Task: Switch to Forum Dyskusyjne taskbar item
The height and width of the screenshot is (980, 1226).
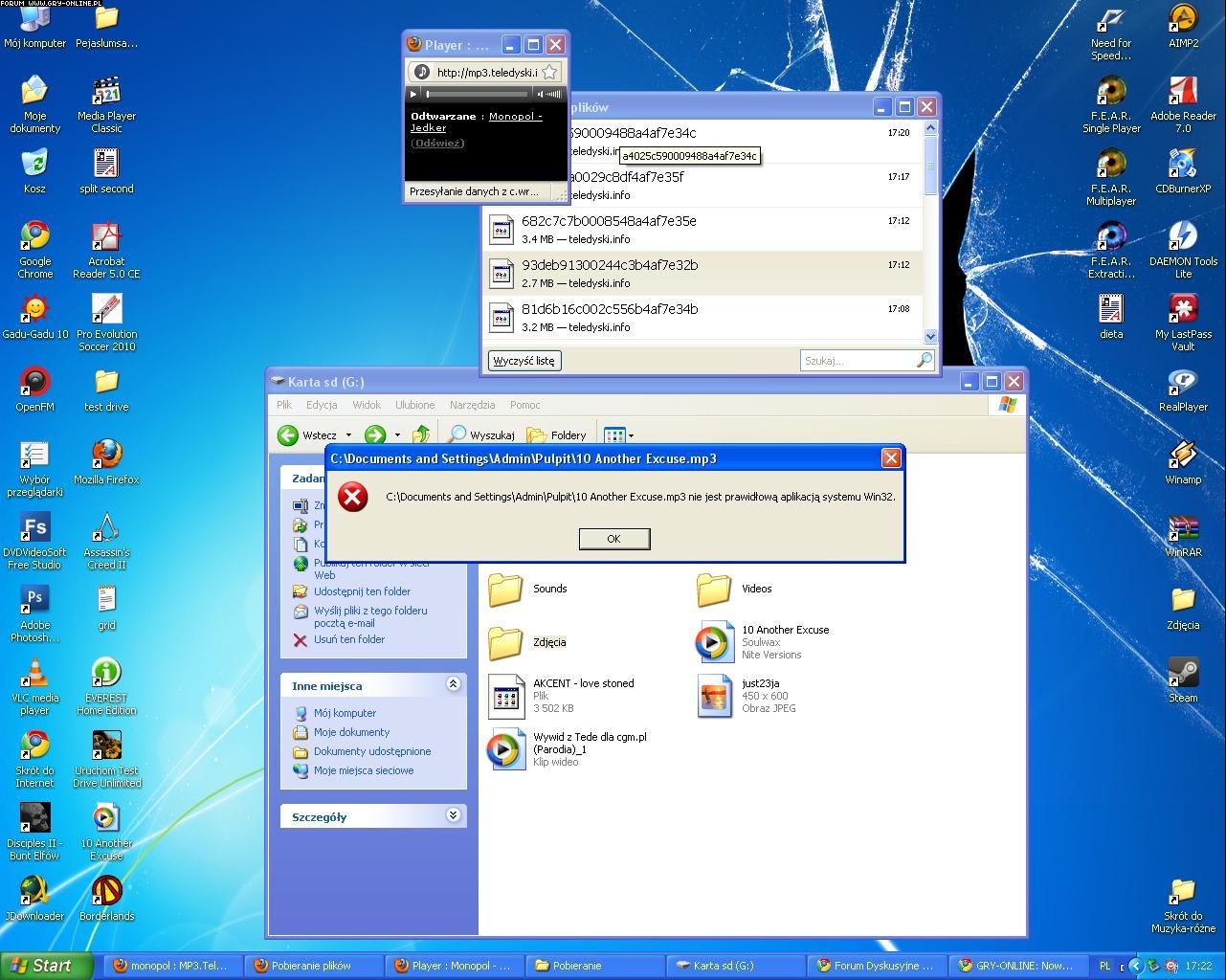Action: [x=877, y=966]
